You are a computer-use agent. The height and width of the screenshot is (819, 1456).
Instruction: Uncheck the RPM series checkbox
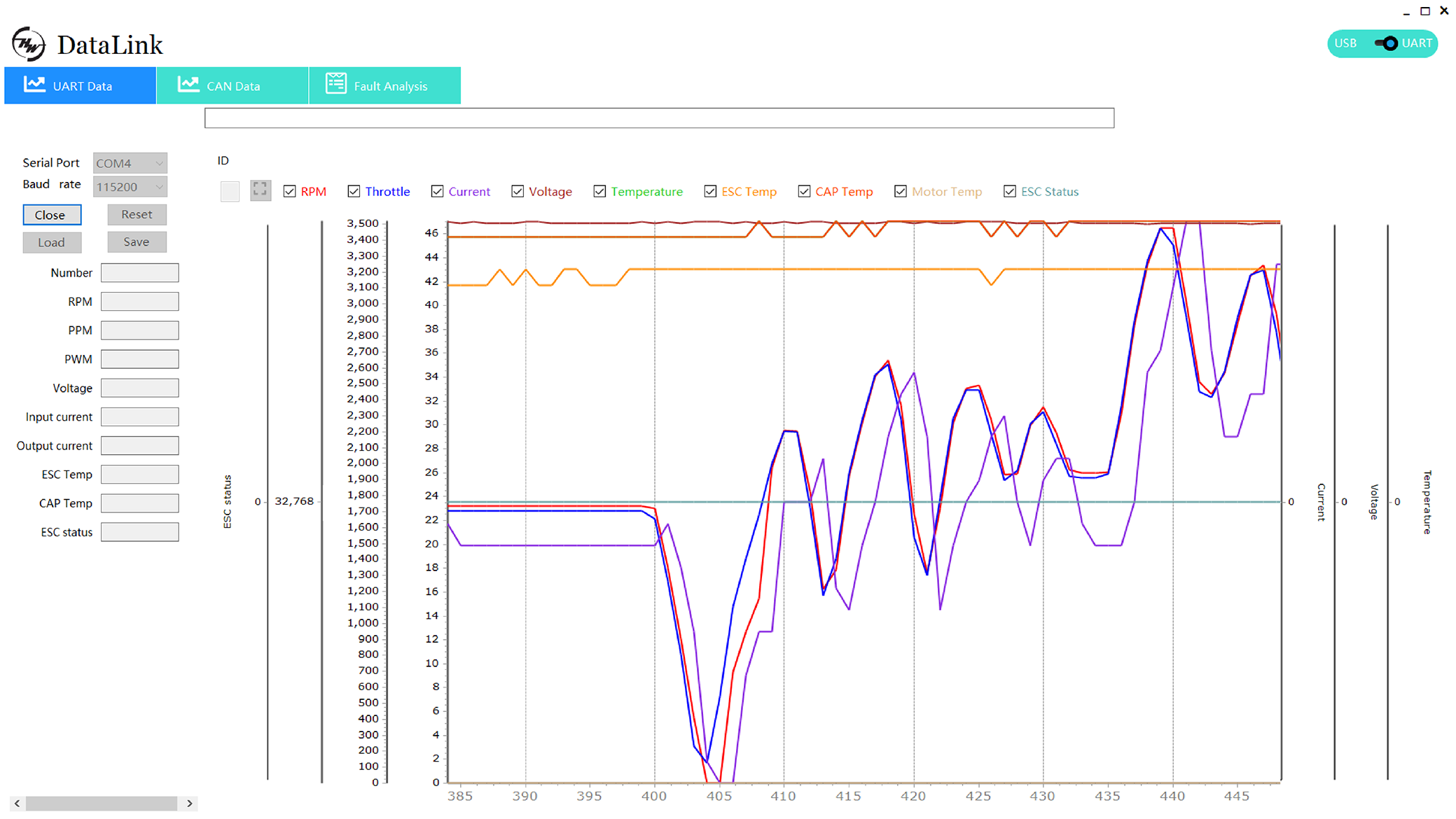pos(290,191)
